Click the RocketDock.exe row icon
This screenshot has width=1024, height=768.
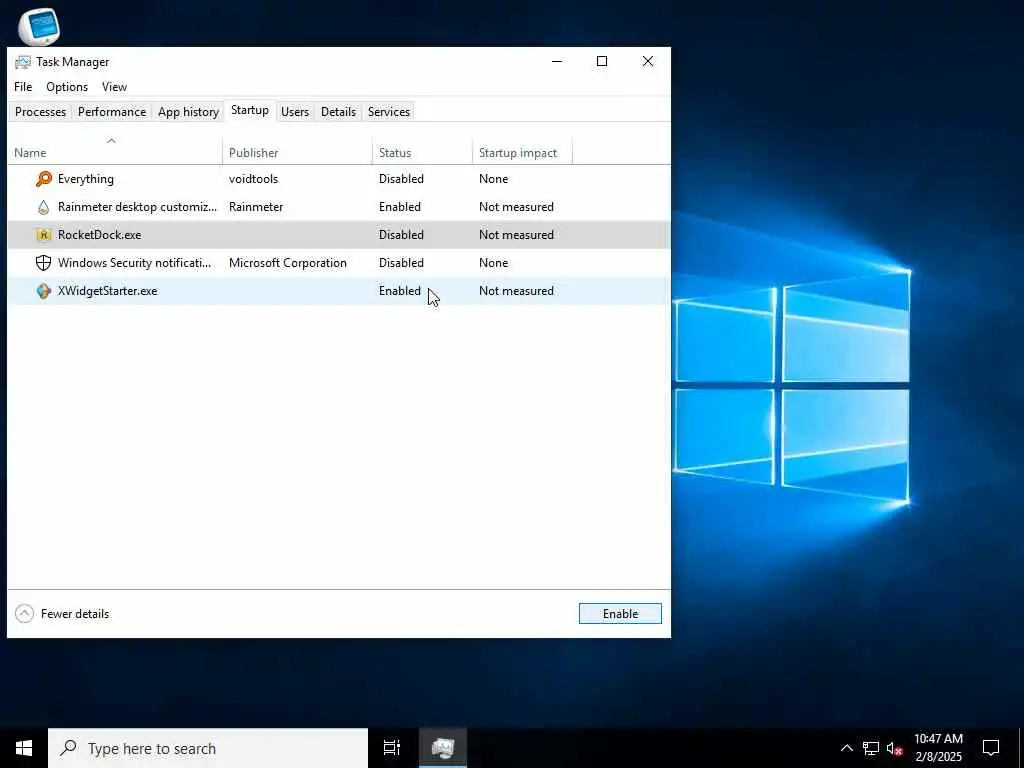pos(44,235)
